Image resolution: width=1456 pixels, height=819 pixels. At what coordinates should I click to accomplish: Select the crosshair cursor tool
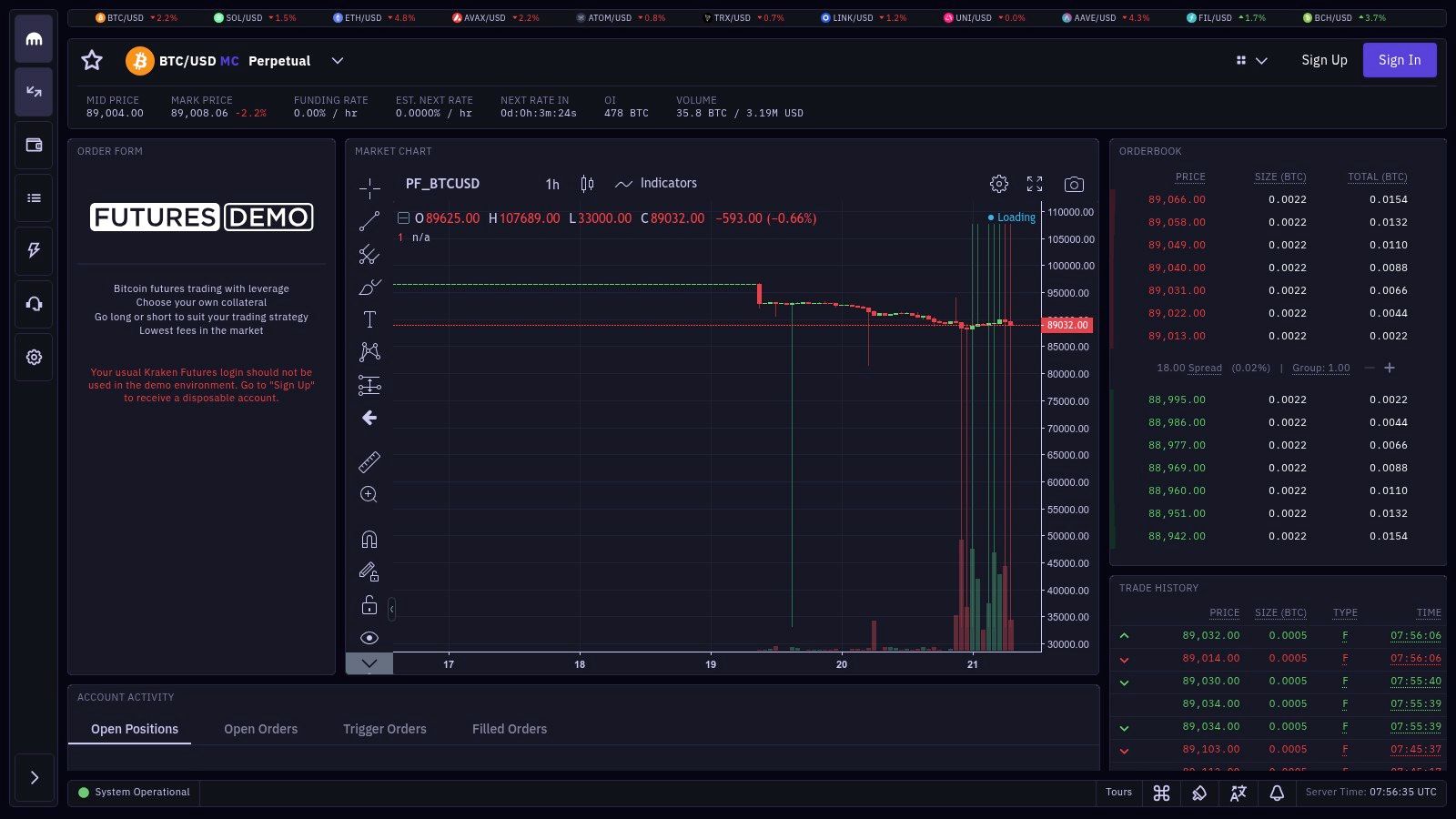[369, 188]
